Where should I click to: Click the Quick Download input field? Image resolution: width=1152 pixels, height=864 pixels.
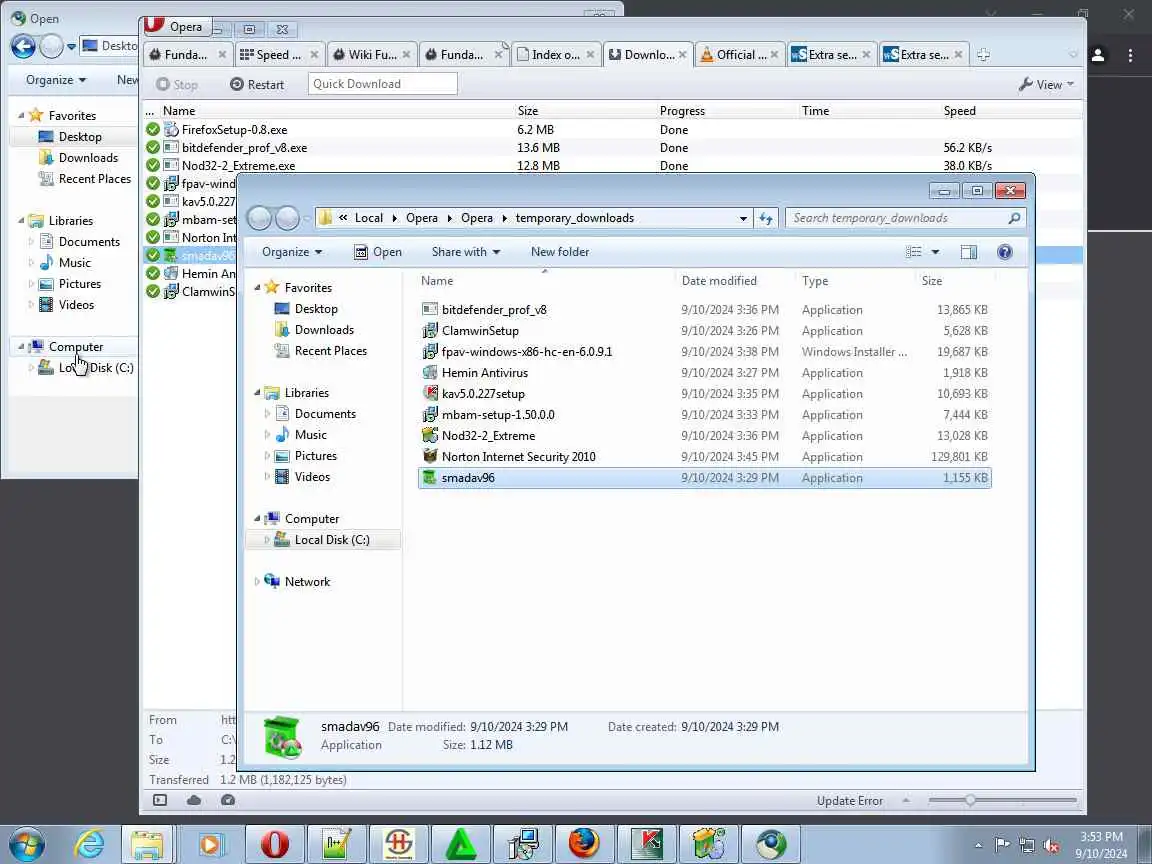pos(383,84)
